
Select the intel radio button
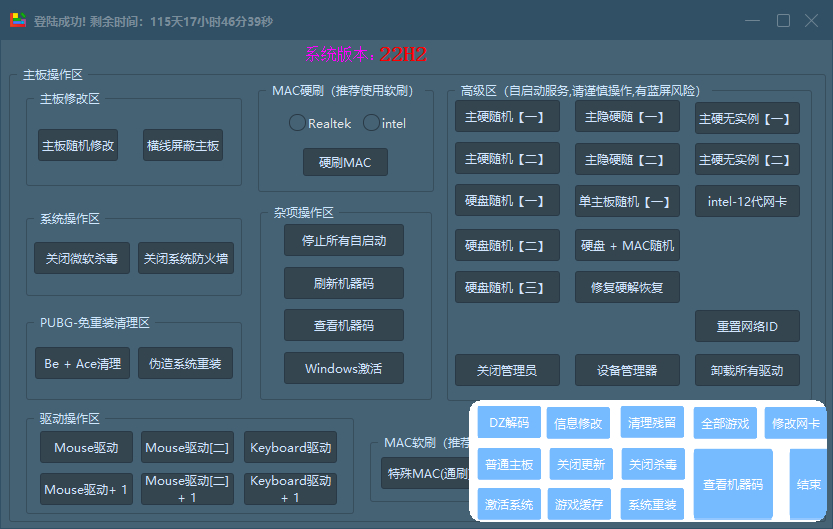371,123
